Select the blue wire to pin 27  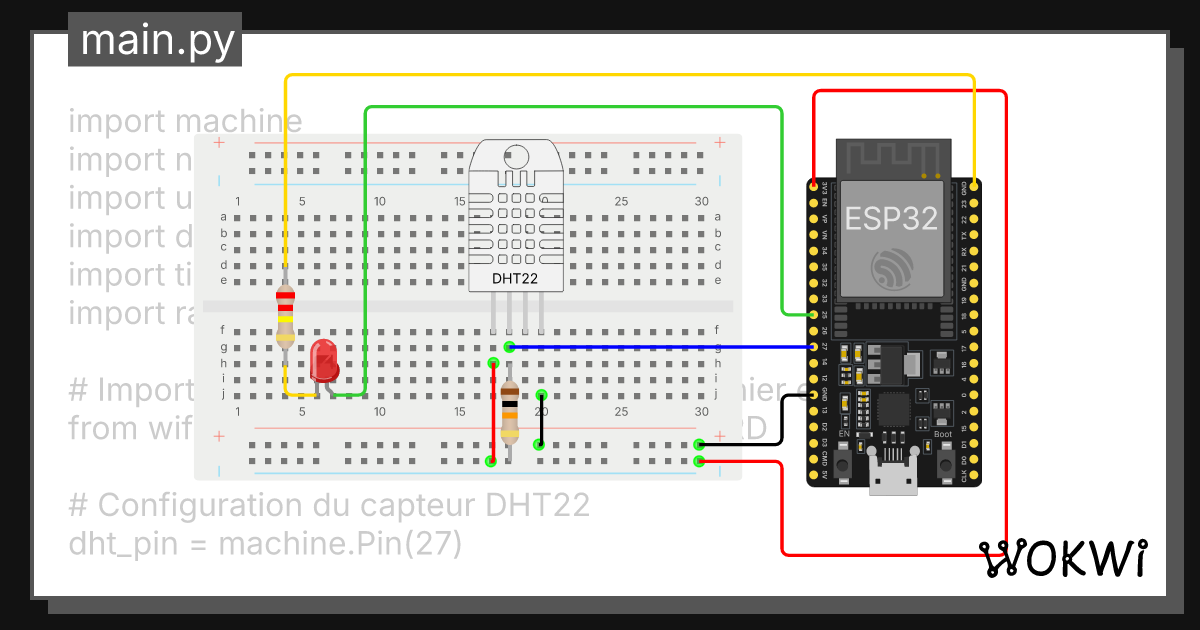coord(660,347)
